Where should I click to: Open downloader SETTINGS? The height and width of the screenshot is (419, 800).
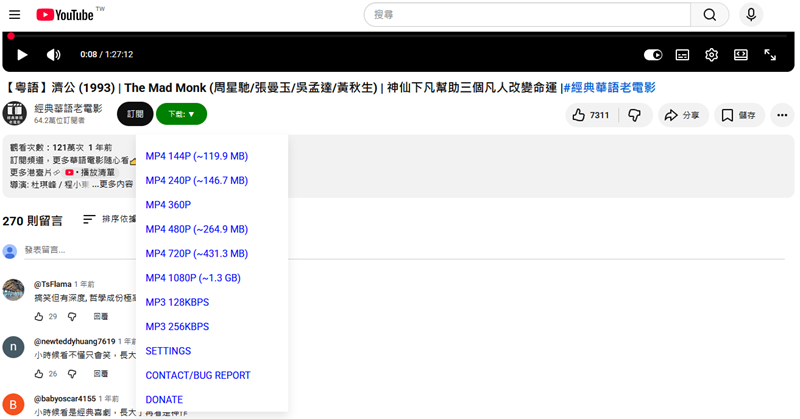click(x=168, y=351)
